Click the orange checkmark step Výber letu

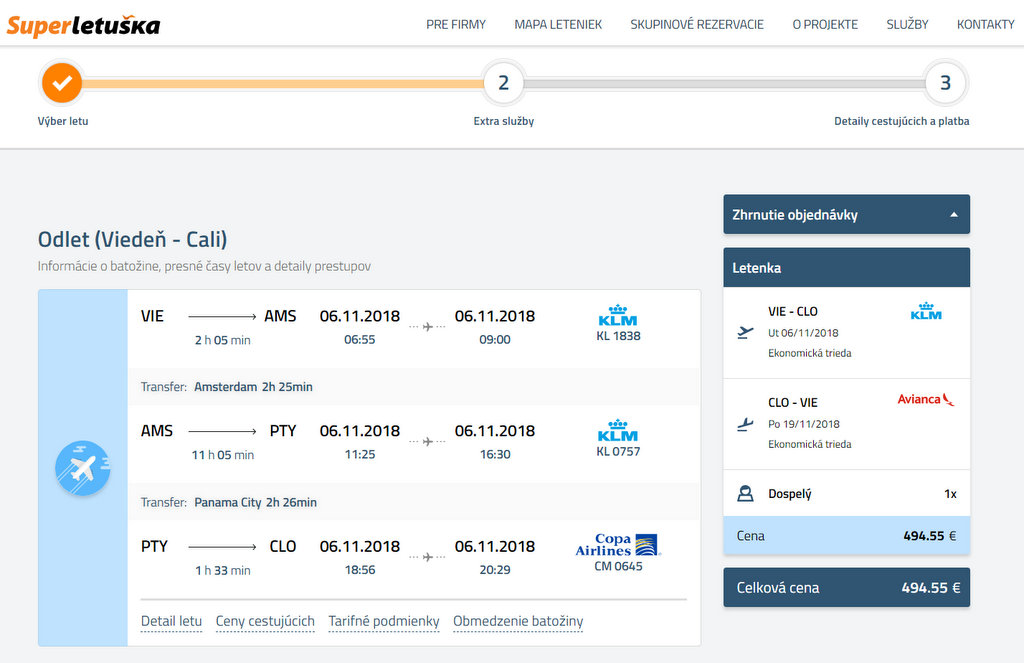pos(62,83)
